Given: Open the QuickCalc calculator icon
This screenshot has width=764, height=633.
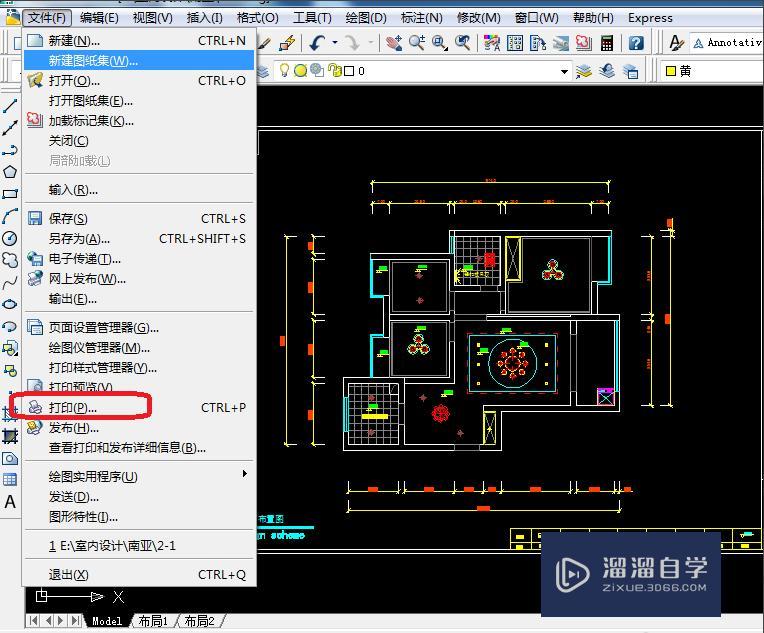Looking at the screenshot, I should click(x=607, y=43).
